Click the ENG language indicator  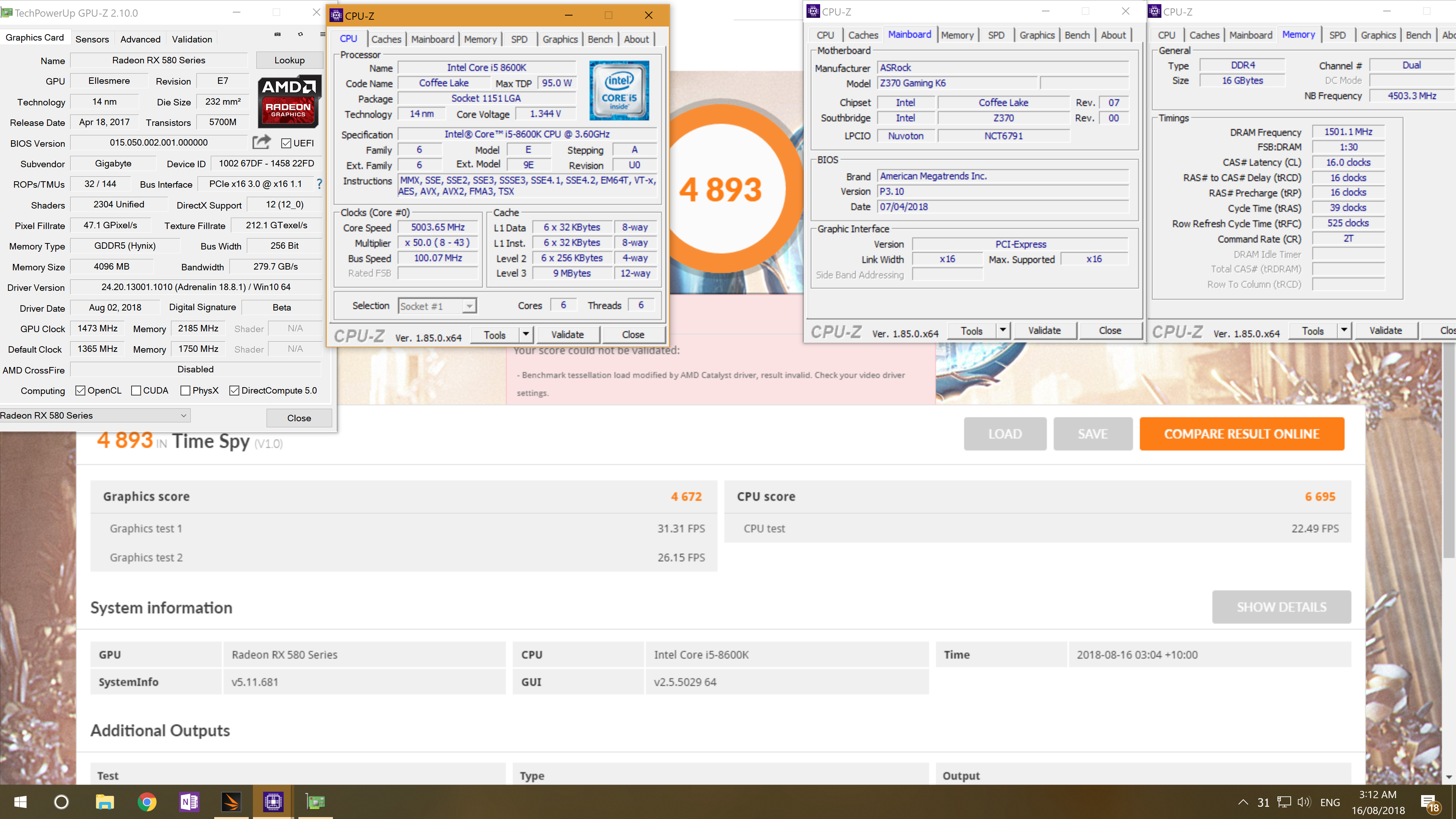click(x=1330, y=802)
